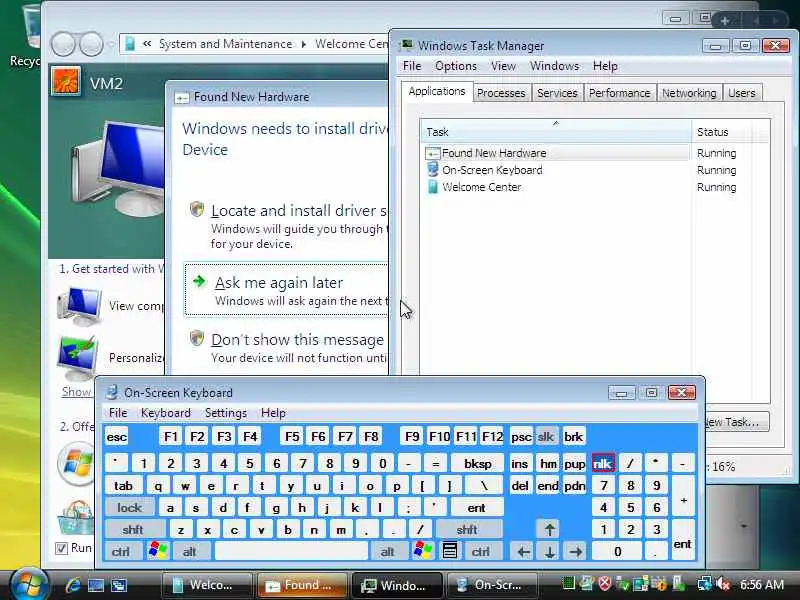
Task: Click shield icon beside Don't show this message
Action: coord(196,337)
